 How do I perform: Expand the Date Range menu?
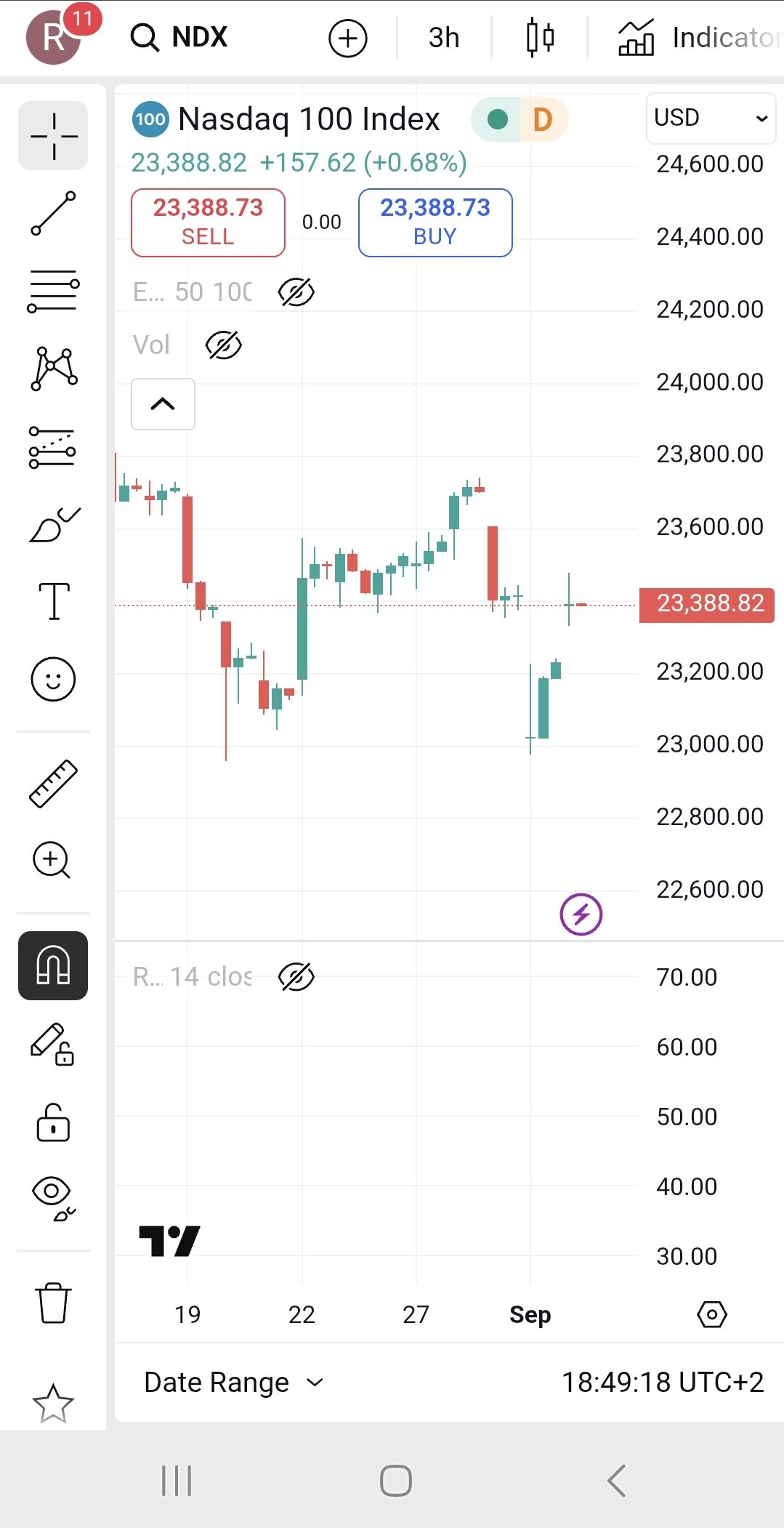pos(233,1382)
